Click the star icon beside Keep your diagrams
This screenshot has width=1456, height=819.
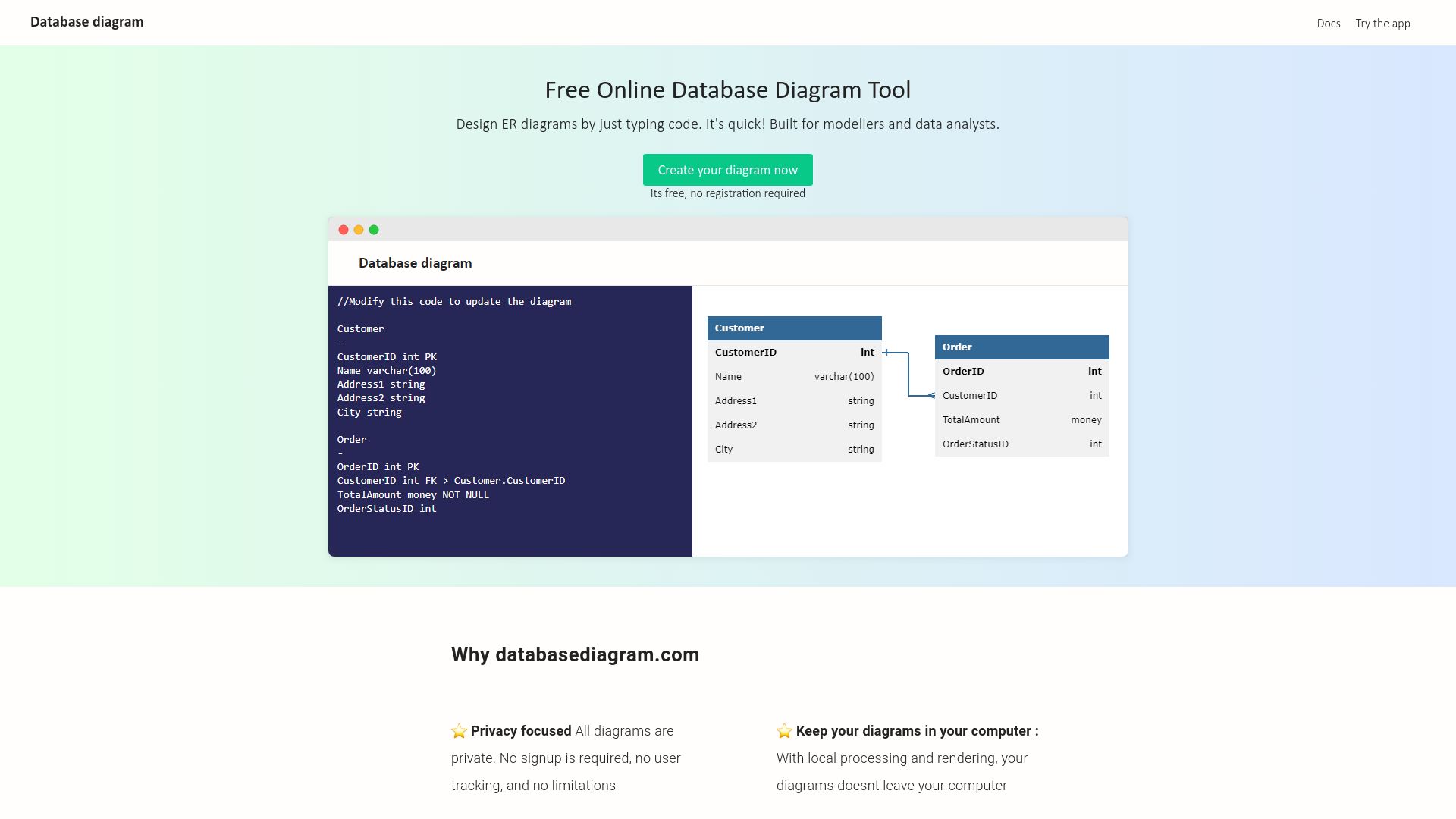click(x=784, y=731)
